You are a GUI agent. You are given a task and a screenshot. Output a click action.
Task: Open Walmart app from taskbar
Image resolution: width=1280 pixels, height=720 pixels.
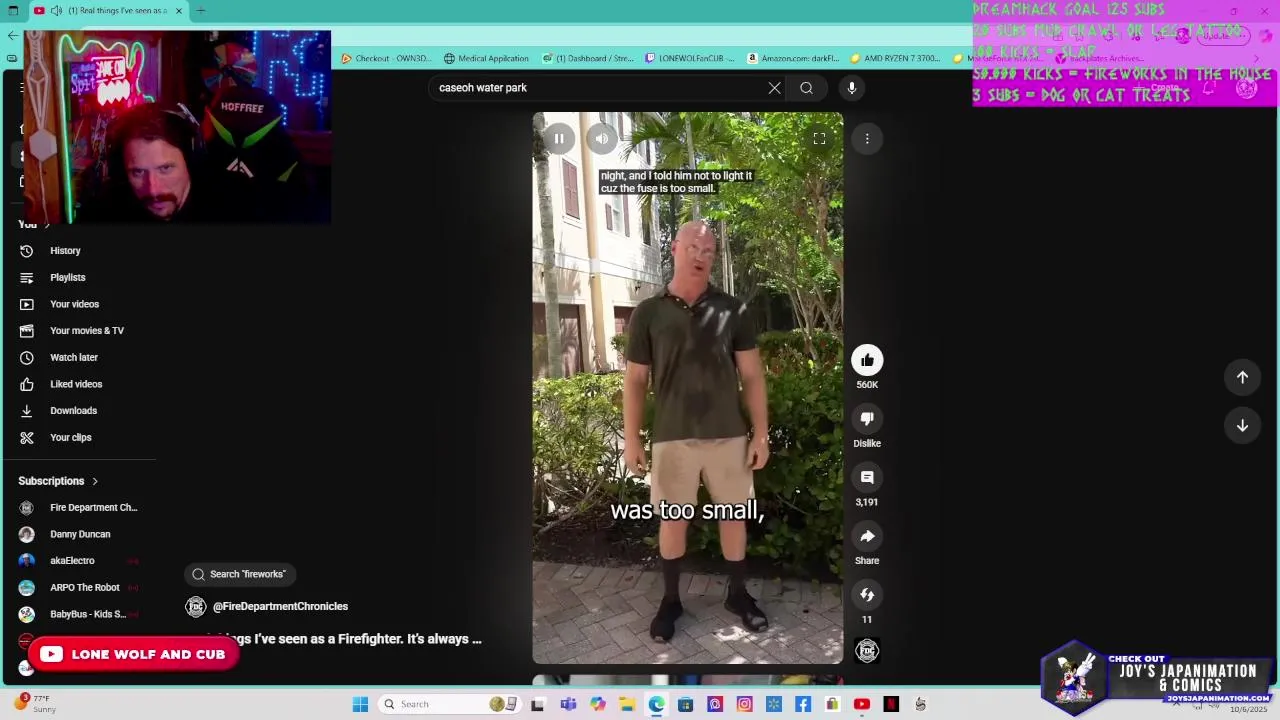click(x=773, y=704)
